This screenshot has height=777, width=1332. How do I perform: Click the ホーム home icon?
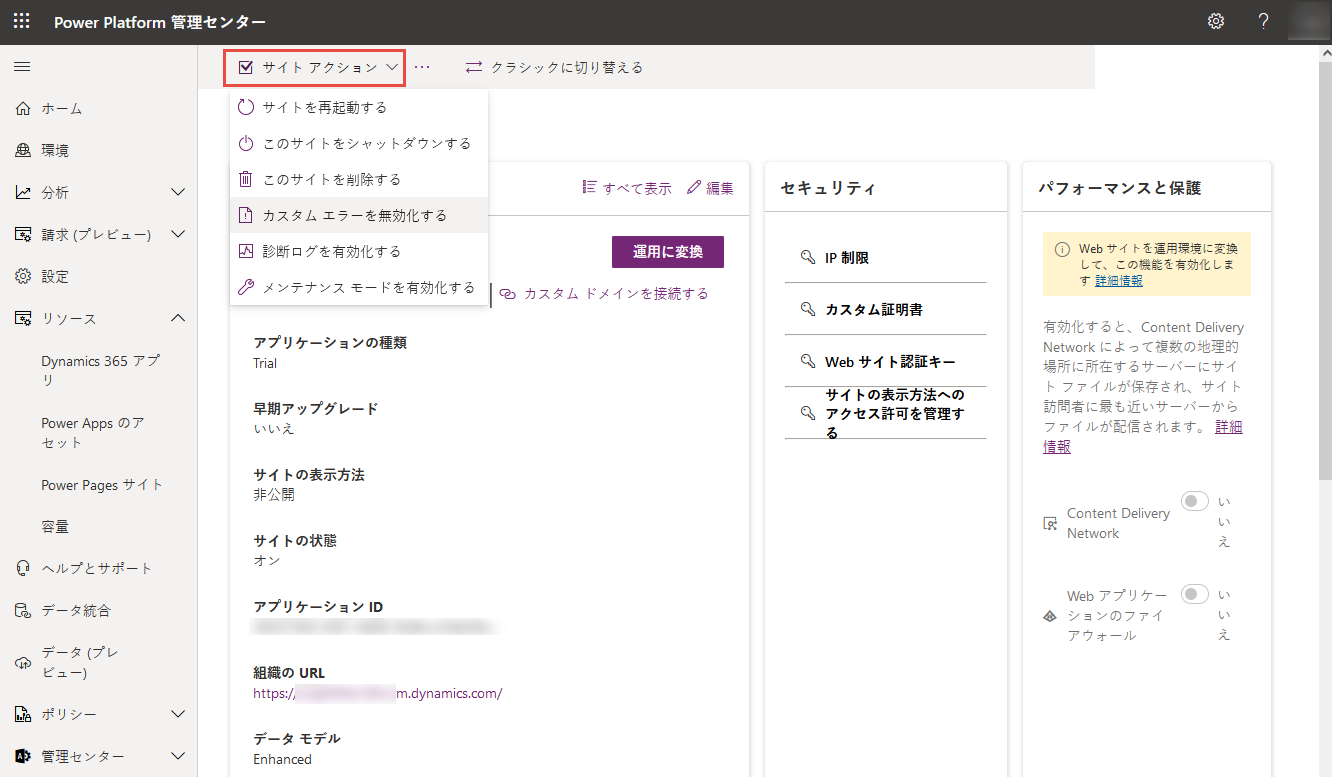coord(23,108)
